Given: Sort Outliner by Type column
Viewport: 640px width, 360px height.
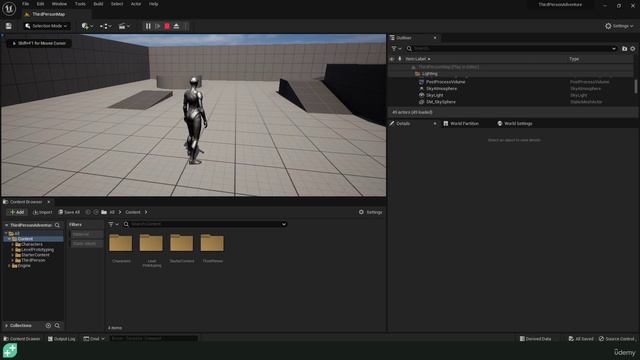Looking at the screenshot, I should point(574,59).
